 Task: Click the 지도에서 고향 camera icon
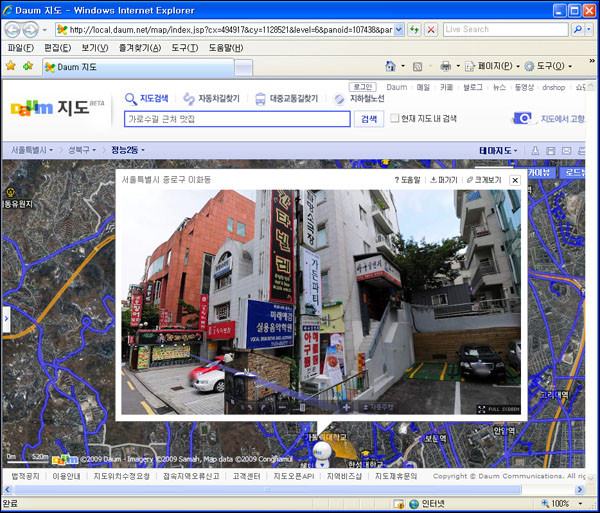tap(522, 119)
